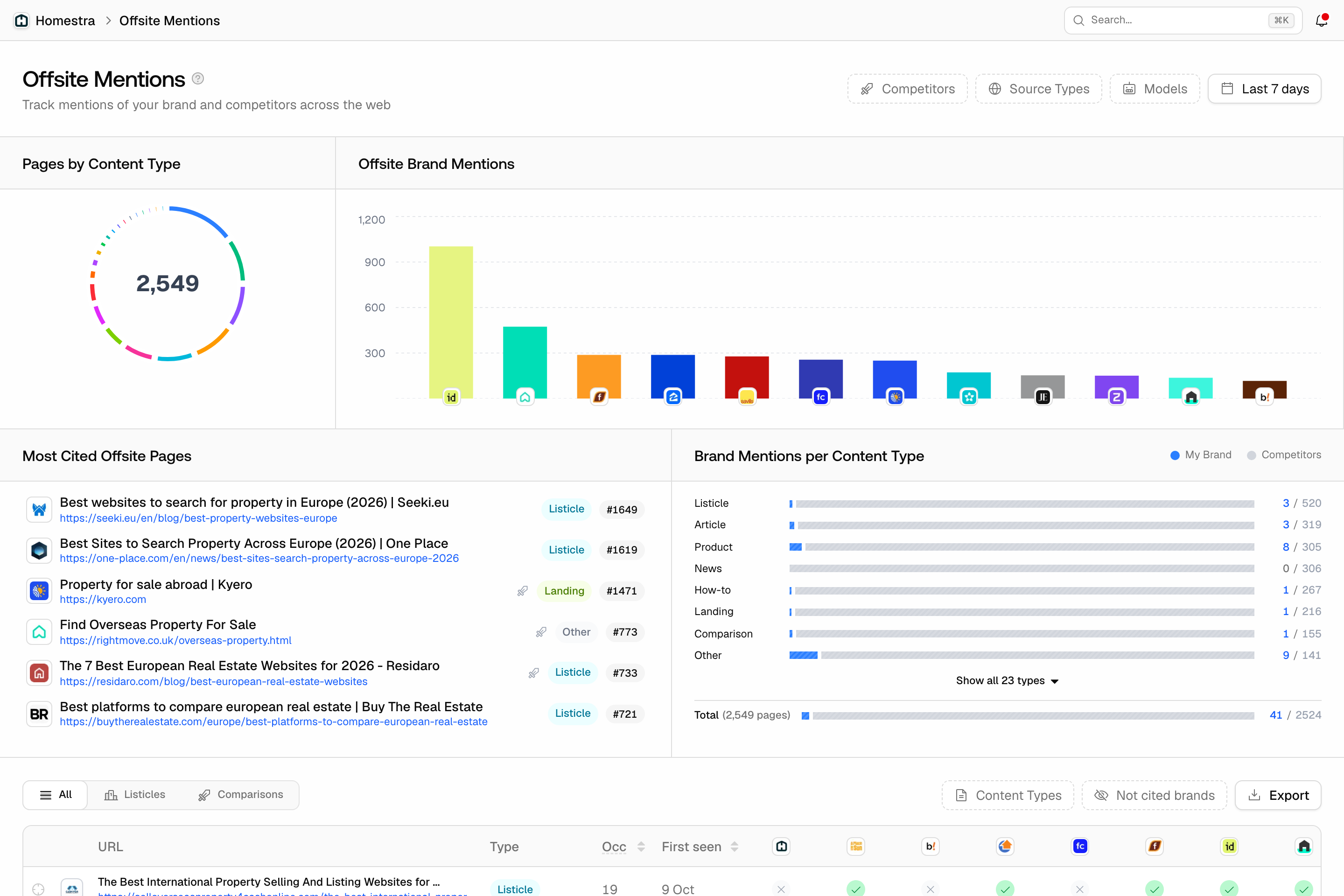Click the 2,549 donut chart total
Screen dimensions: 1344x896
pos(168,283)
